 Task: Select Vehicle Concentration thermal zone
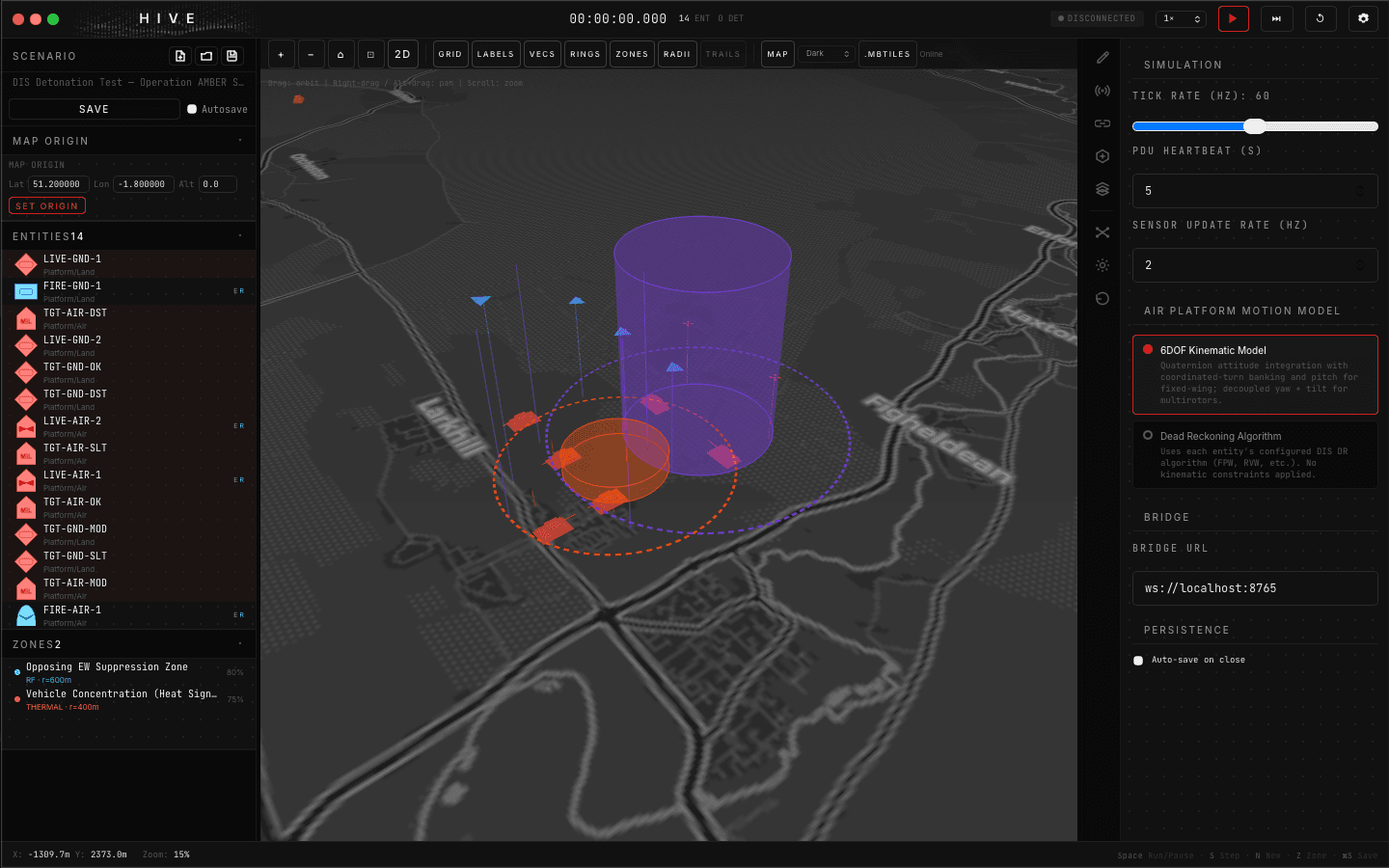click(128, 699)
